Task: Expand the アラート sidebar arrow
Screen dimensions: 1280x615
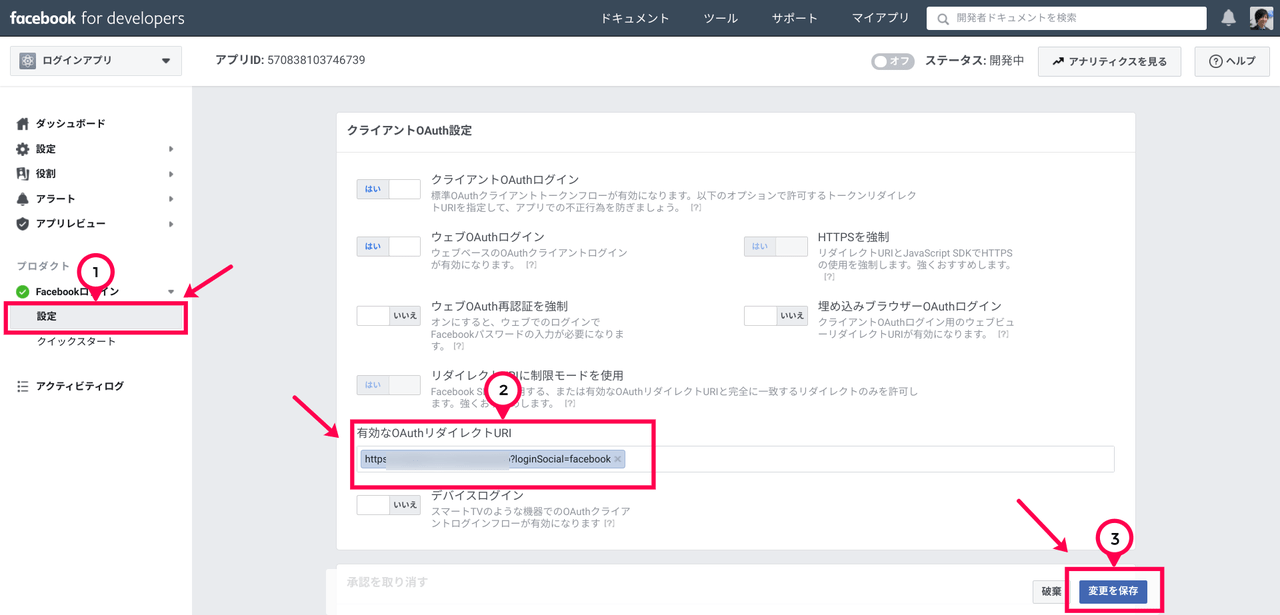Action: [171, 199]
